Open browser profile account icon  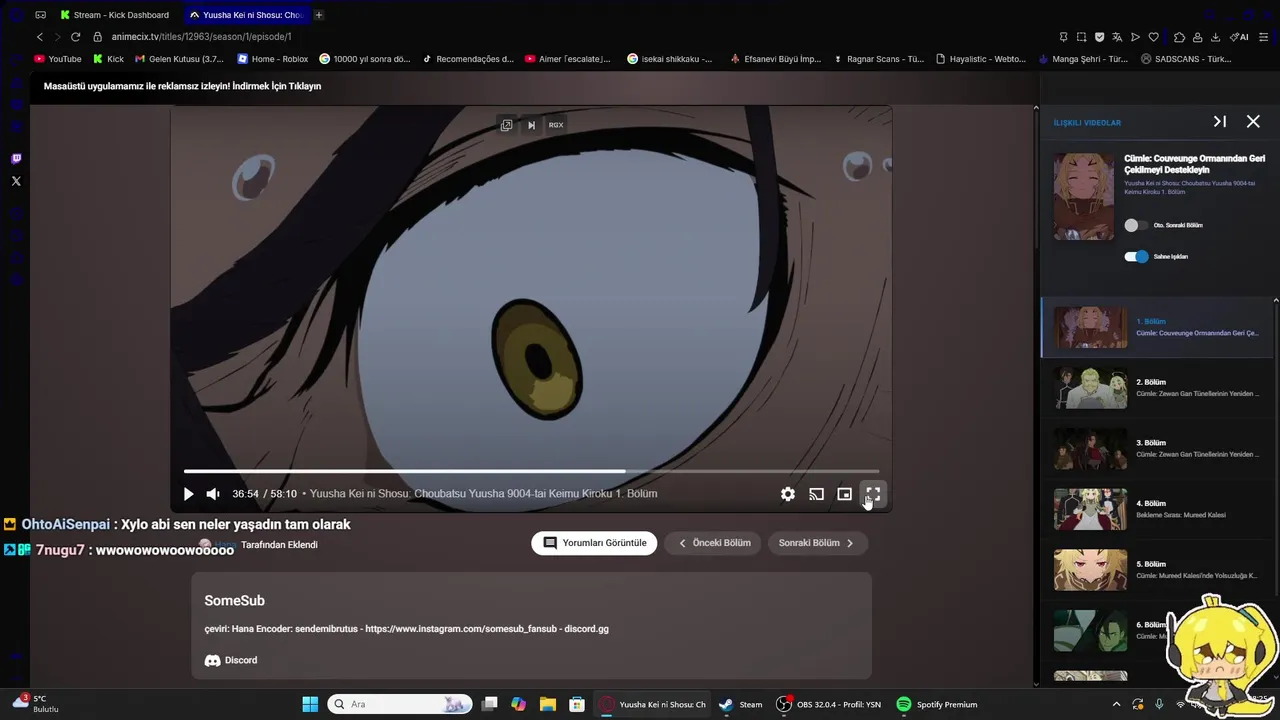click(1197, 37)
